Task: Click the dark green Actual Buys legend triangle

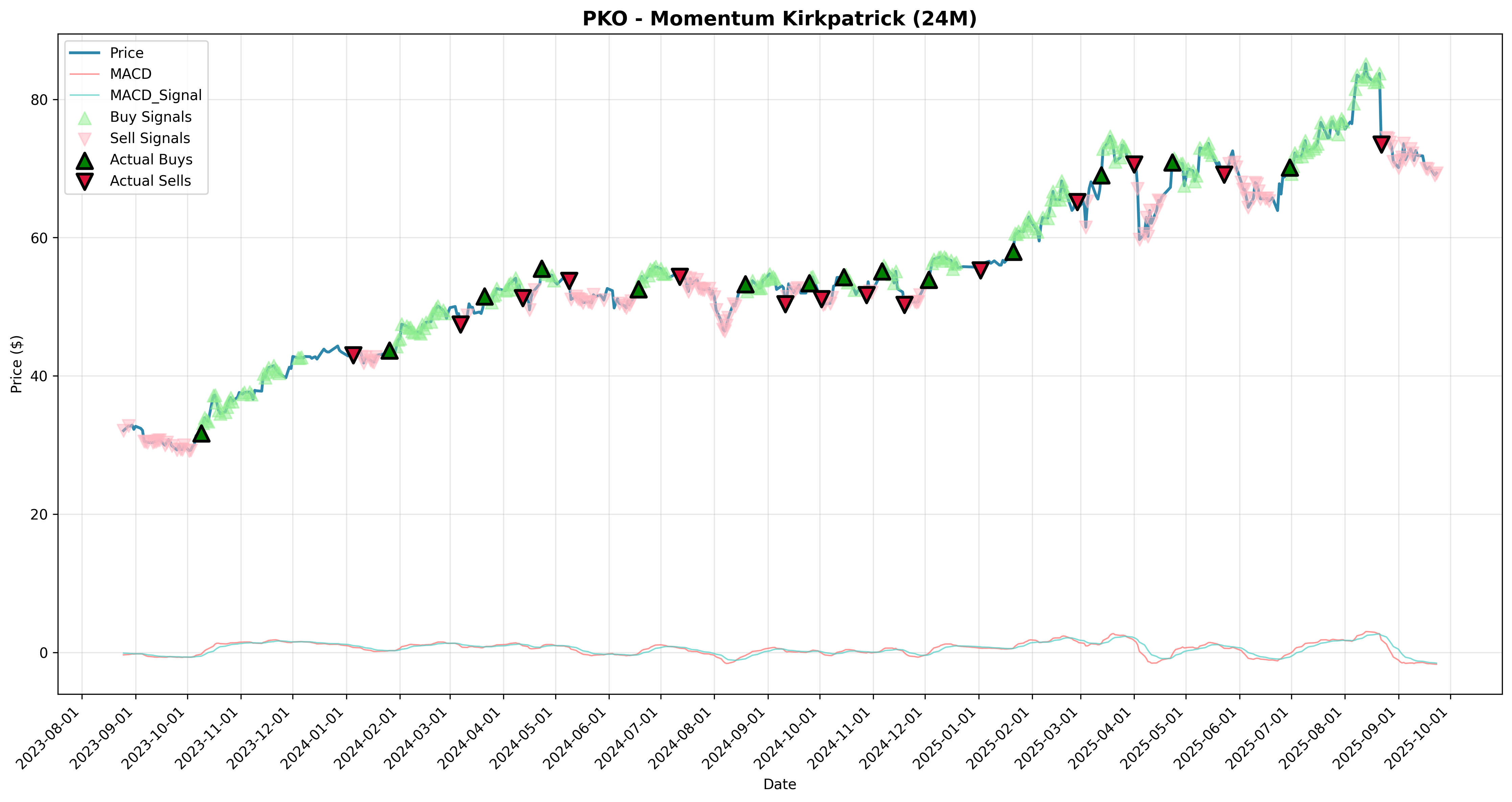Action: tap(85, 160)
